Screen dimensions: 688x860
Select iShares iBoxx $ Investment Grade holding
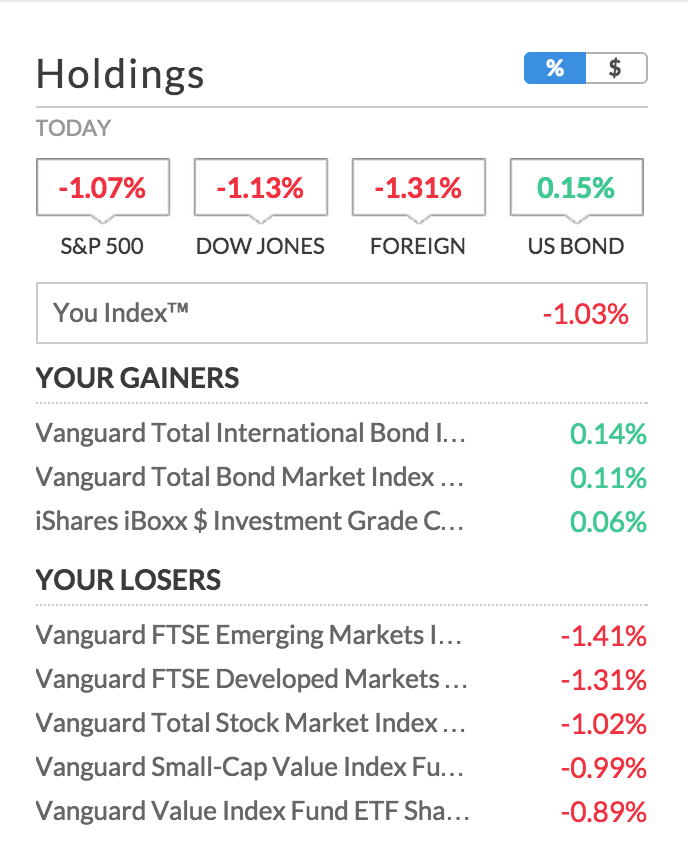pos(250,522)
